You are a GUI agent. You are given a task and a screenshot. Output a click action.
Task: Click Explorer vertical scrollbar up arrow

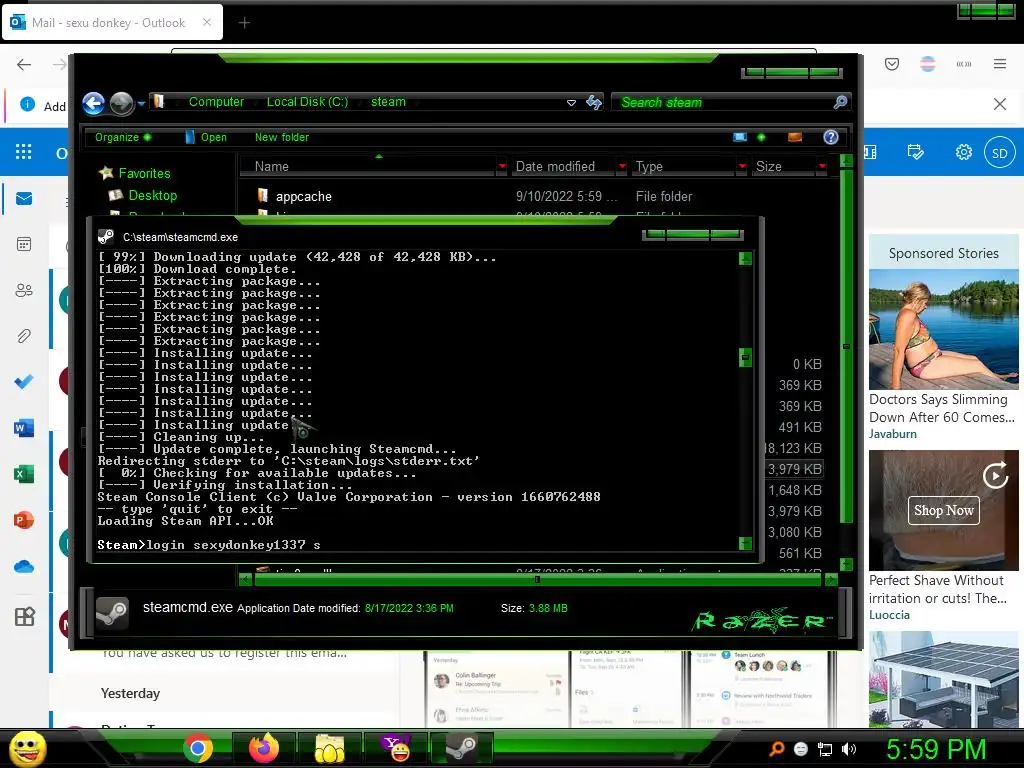pos(846,161)
